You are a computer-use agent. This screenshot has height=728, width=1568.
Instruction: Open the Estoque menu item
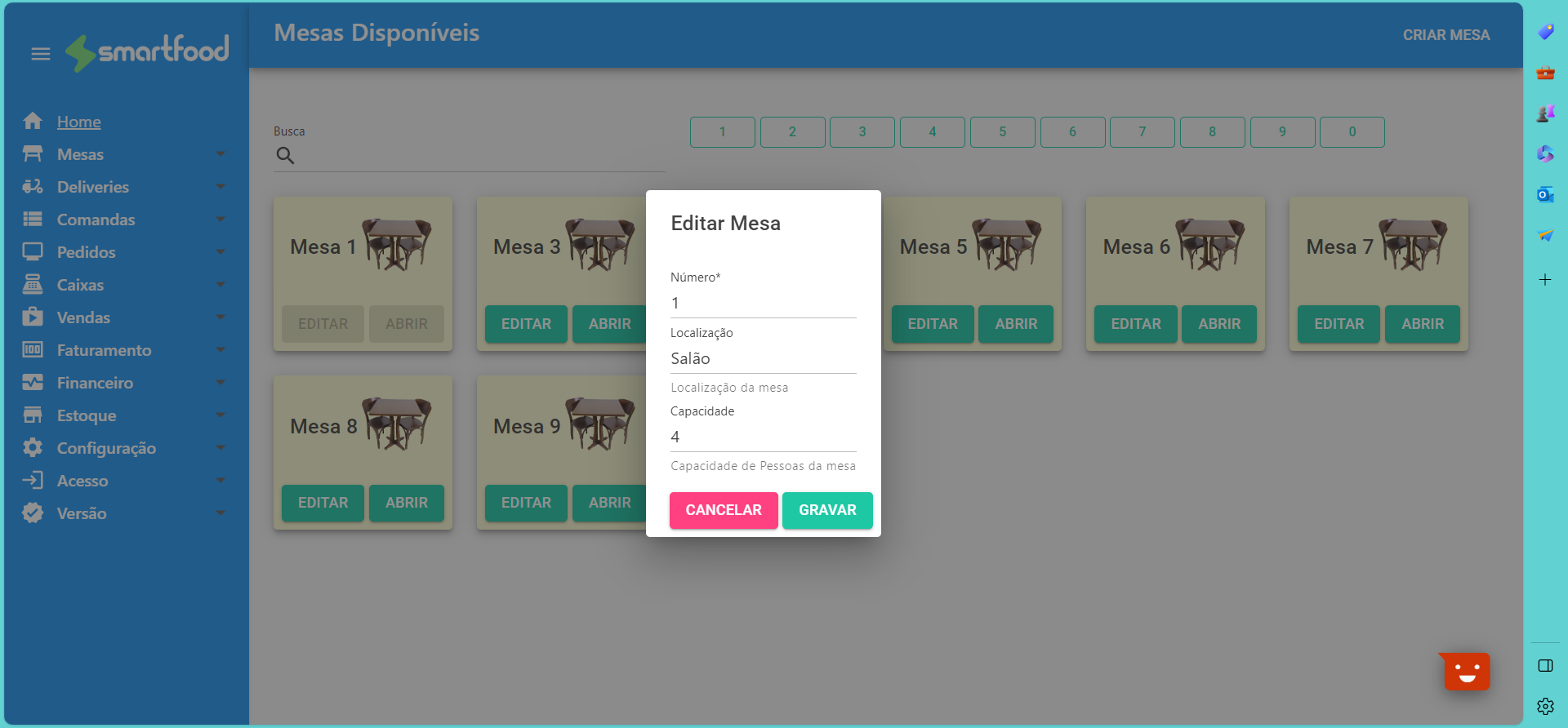coord(87,415)
